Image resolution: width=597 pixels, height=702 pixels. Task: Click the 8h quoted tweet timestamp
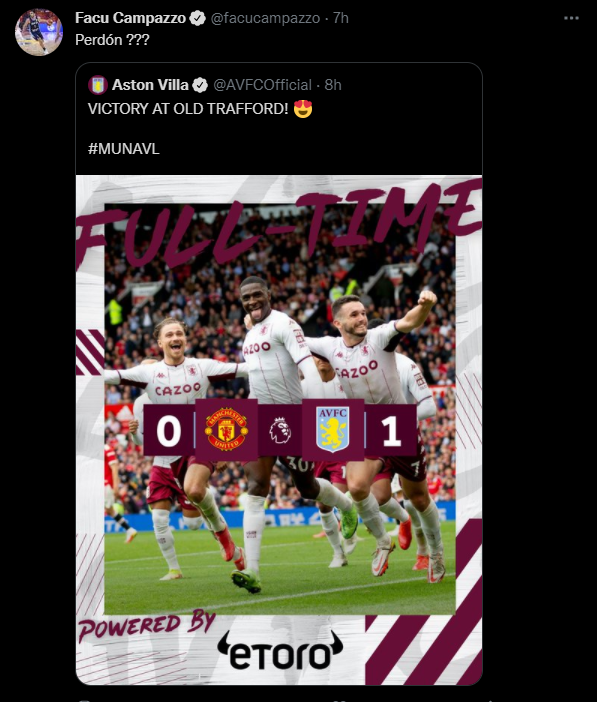333,85
